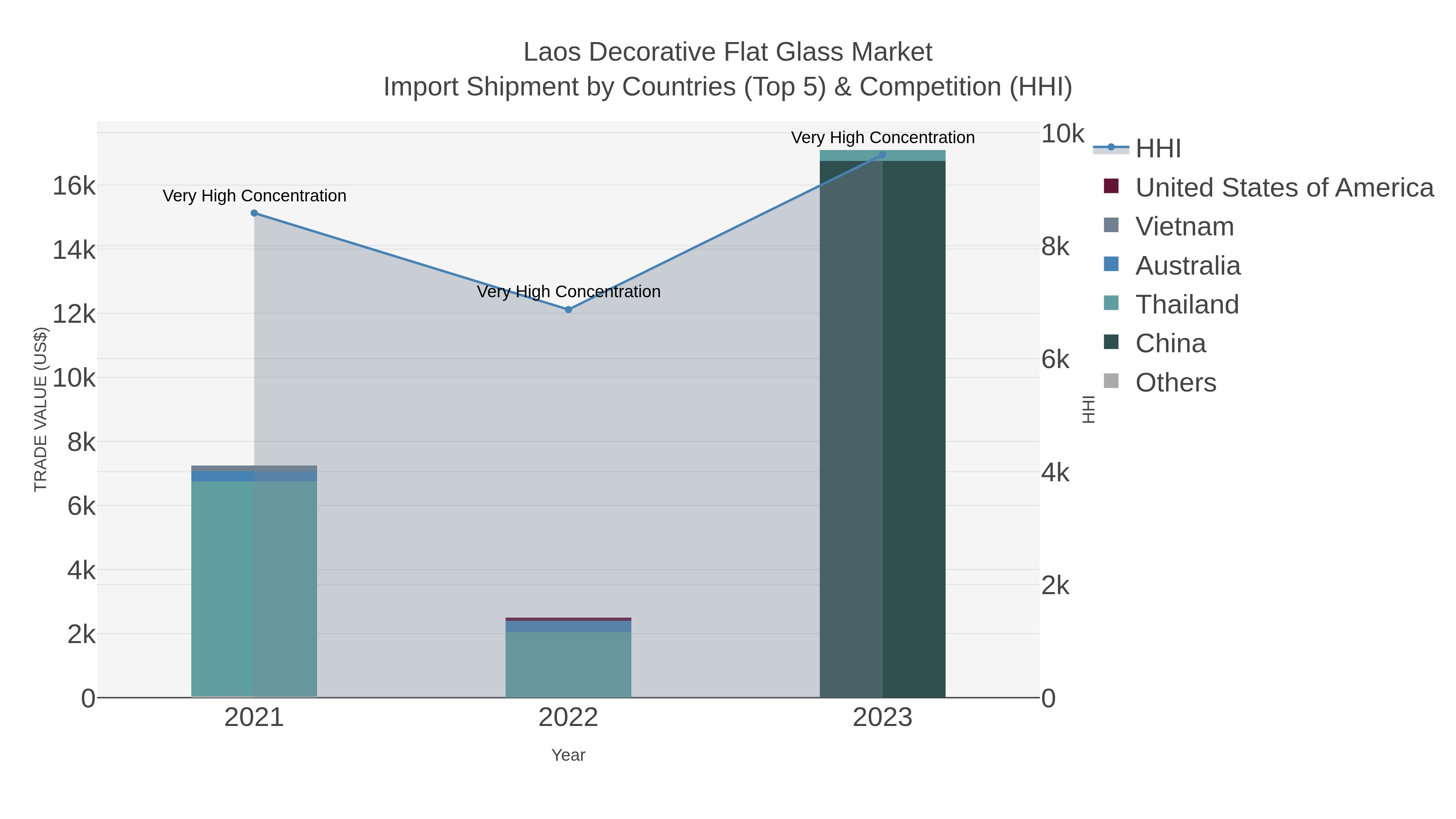Image resolution: width=1456 pixels, height=819 pixels.
Task: Click Very High Concentration label above 2021
Action: click(x=254, y=196)
